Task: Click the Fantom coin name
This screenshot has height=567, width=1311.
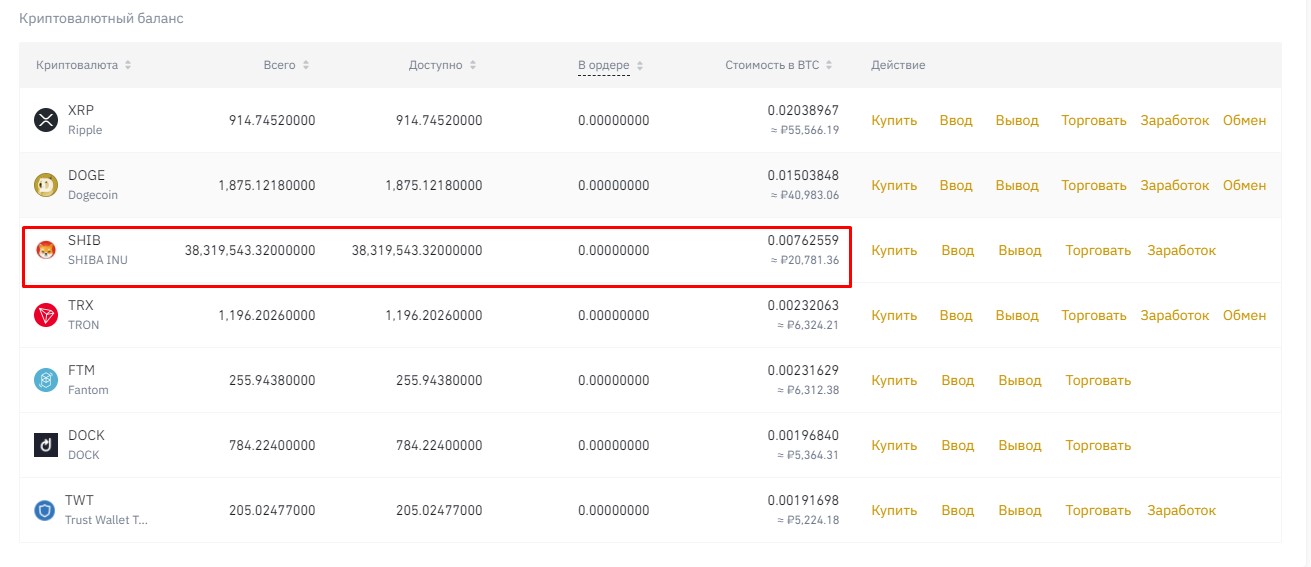Action: click(88, 390)
